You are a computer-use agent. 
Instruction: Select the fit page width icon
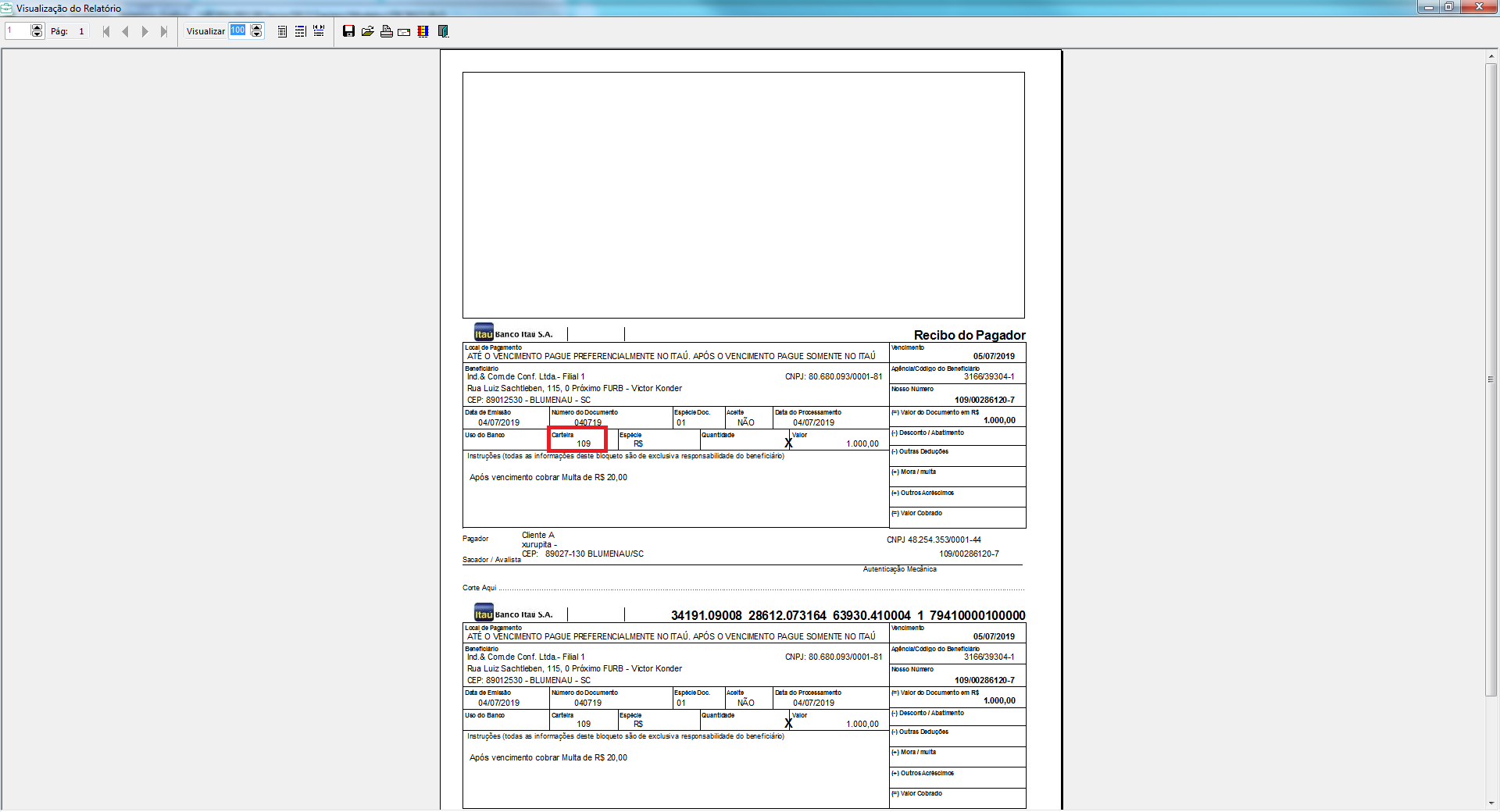tap(300, 31)
